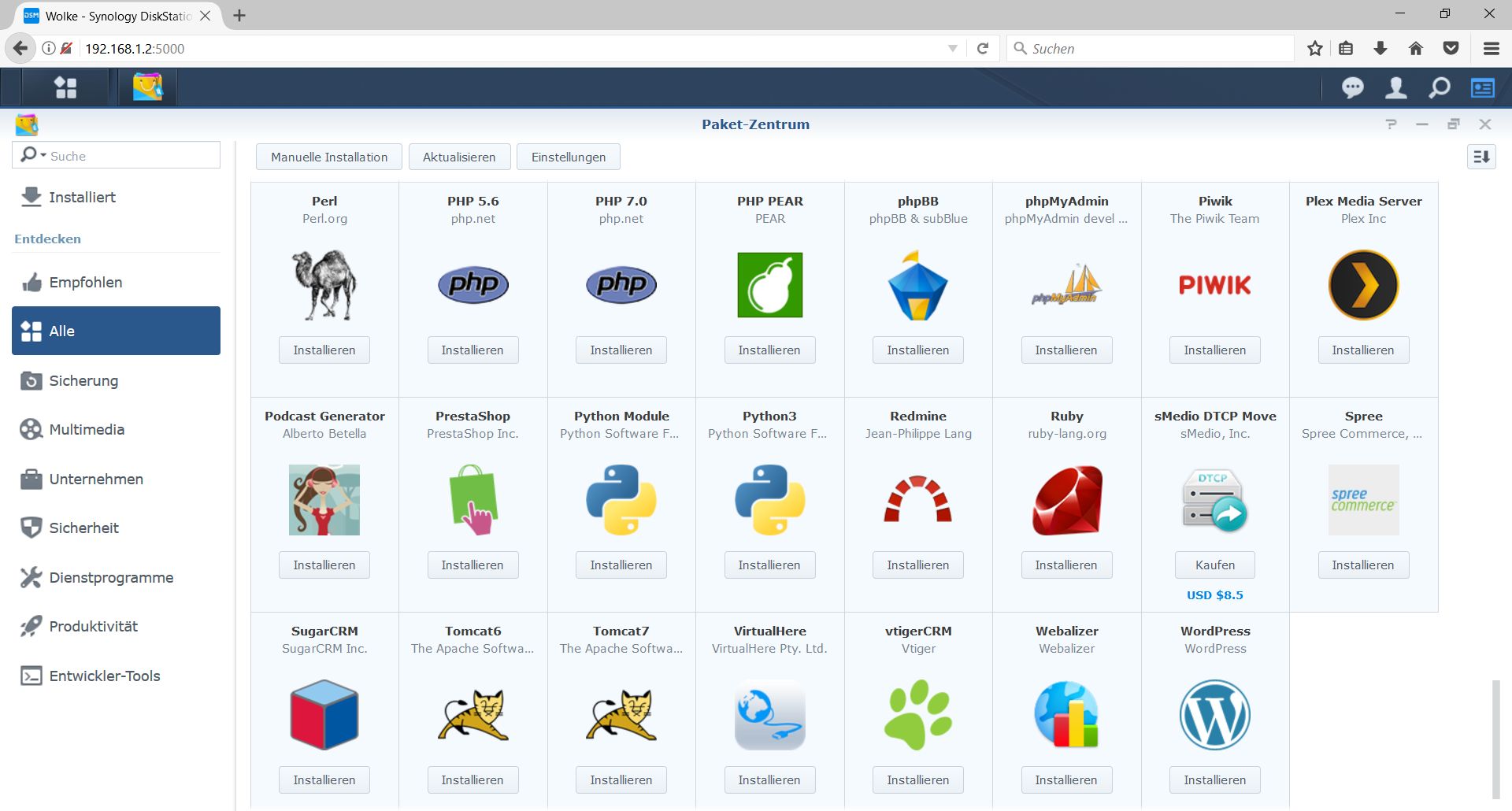The height and width of the screenshot is (811, 1512).
Task: Click the browser Suchen search box
Action: coord(1150,49)
